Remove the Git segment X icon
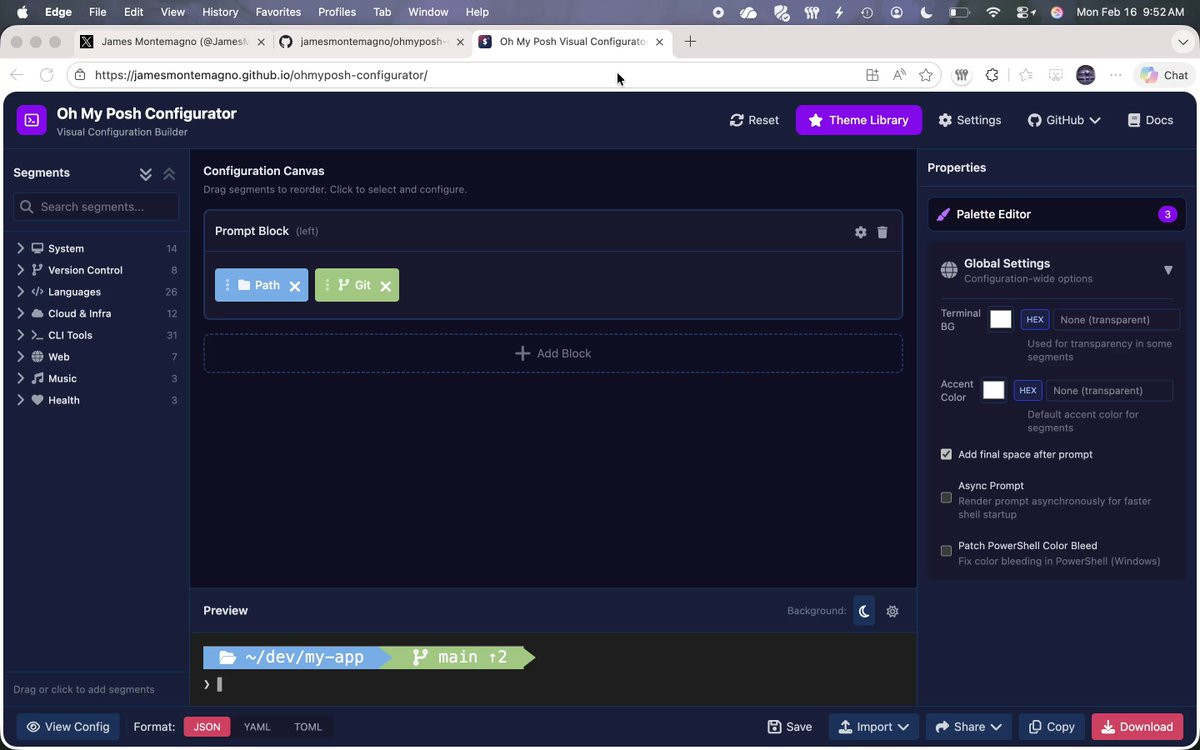Screen dimensions: 1200x750 (x=385, y=286)
